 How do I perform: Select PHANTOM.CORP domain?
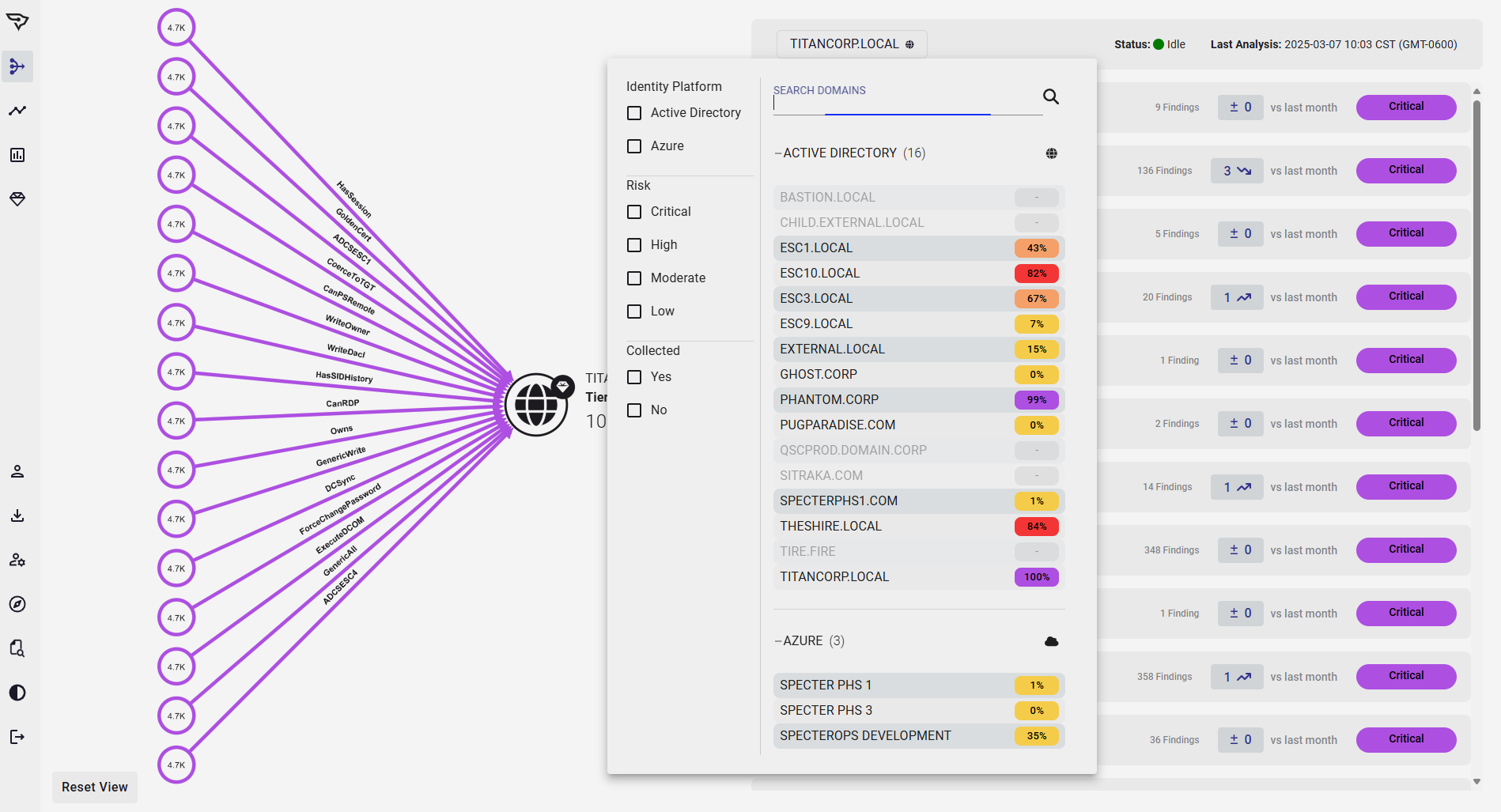tap(919, 400)
